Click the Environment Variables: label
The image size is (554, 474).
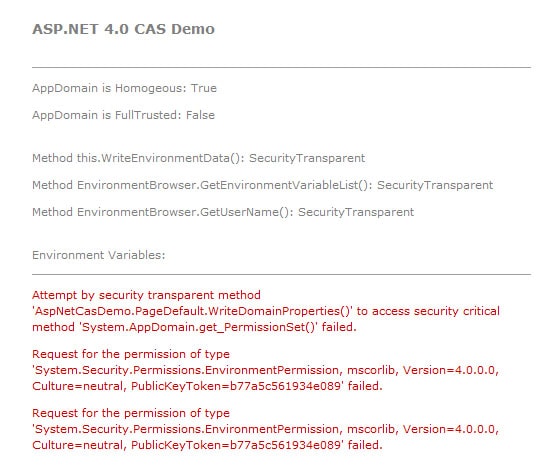coord(99,255)
